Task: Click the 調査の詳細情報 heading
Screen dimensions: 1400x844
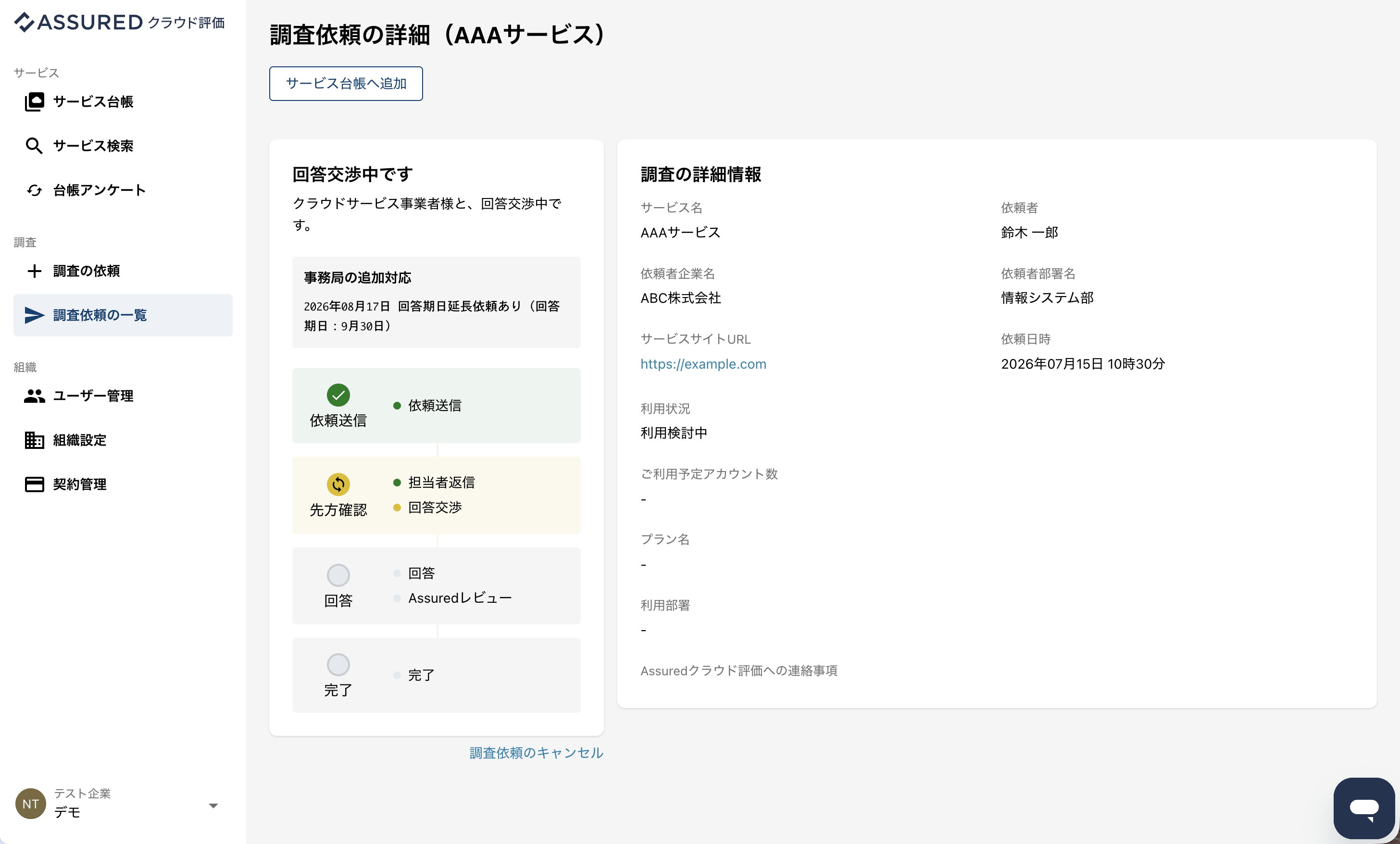Action: (700, 174)
